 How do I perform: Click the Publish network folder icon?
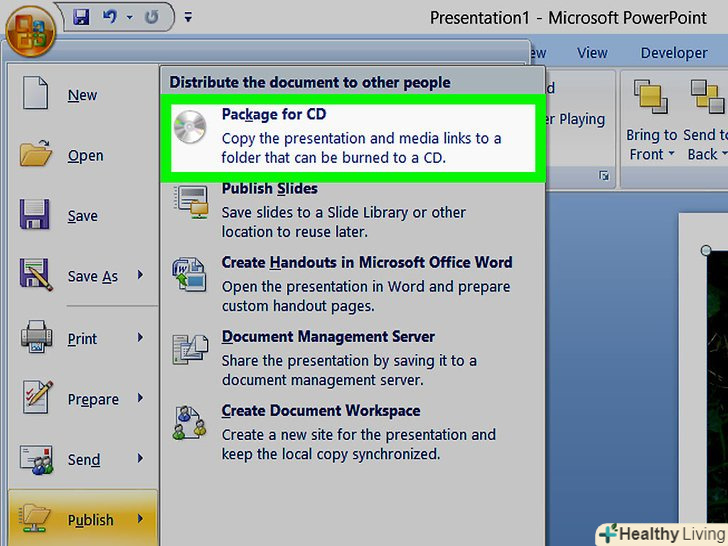coord(34,518)
